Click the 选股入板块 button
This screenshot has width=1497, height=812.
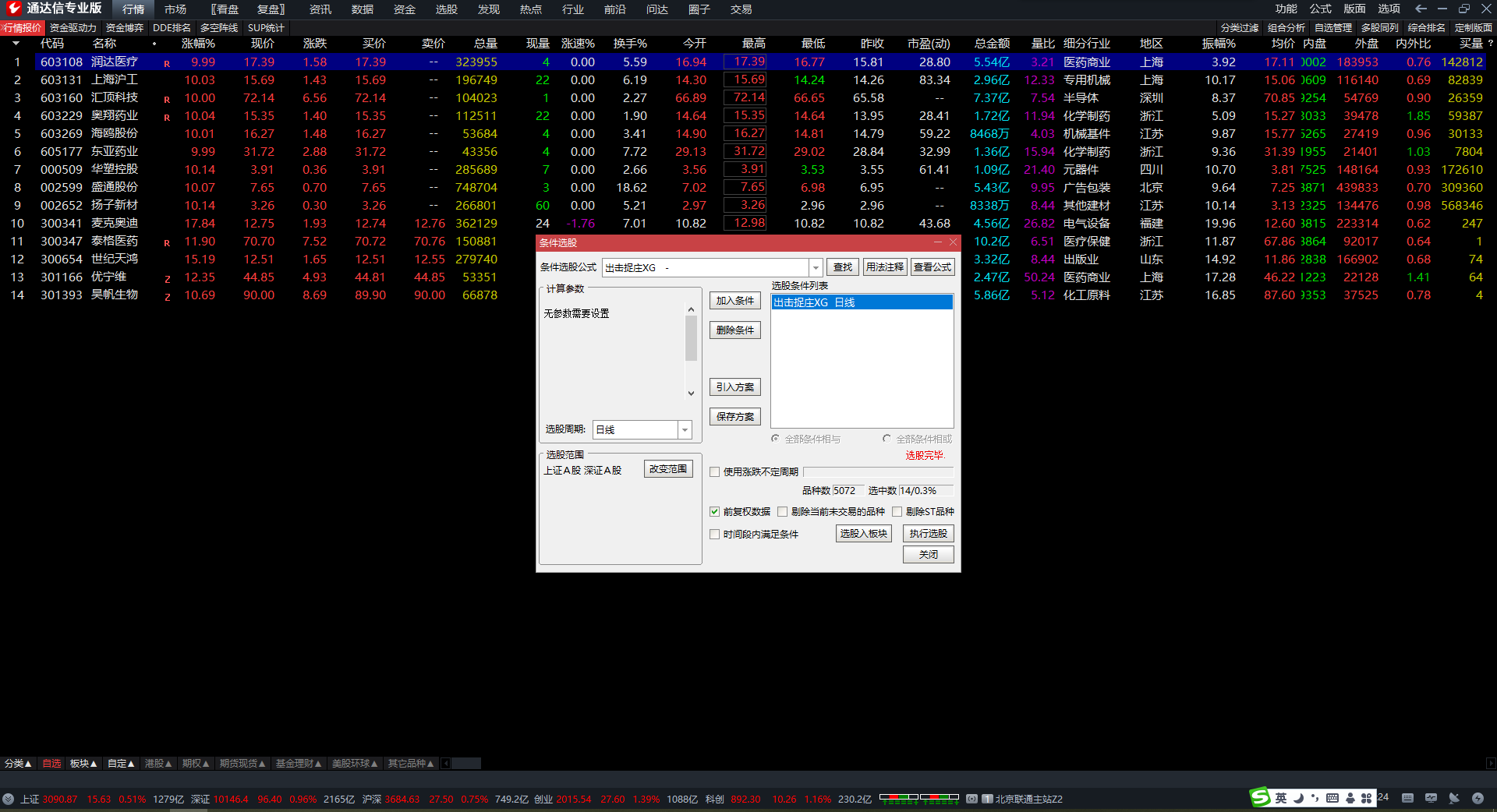tap(864, 534)
